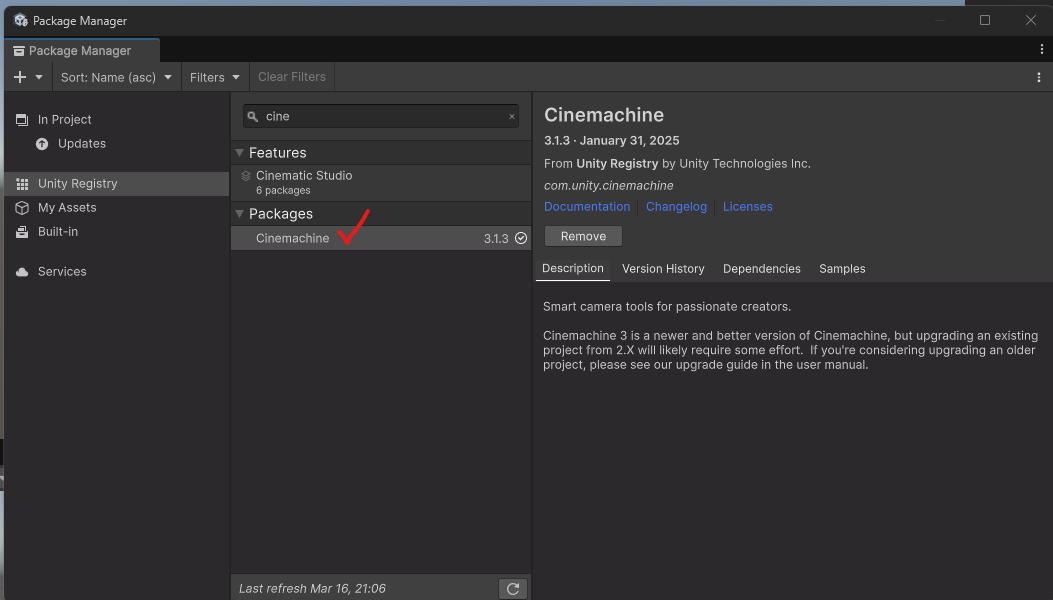
Task: Collapse the Packages section
Action: pos(239,214)
